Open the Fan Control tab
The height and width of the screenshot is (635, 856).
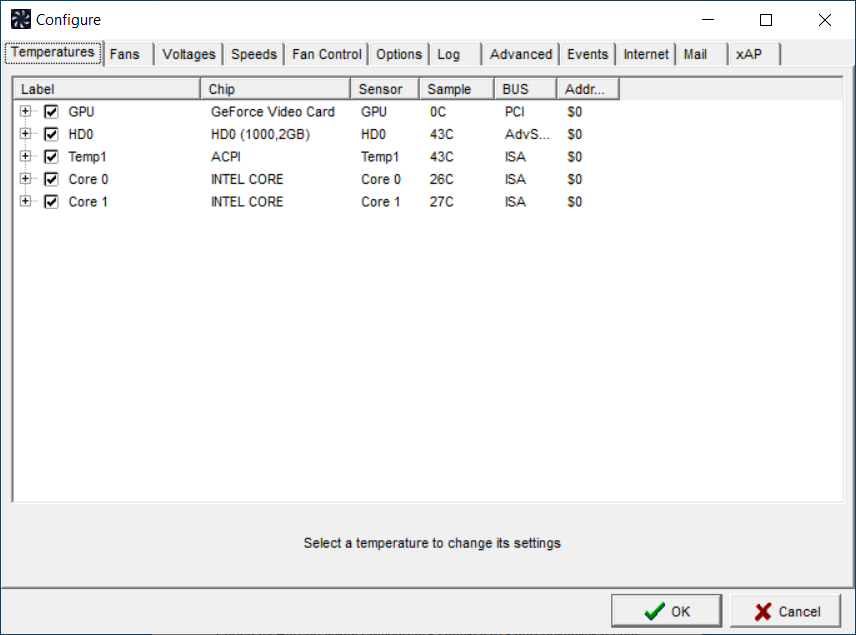(x=326, y=54)
